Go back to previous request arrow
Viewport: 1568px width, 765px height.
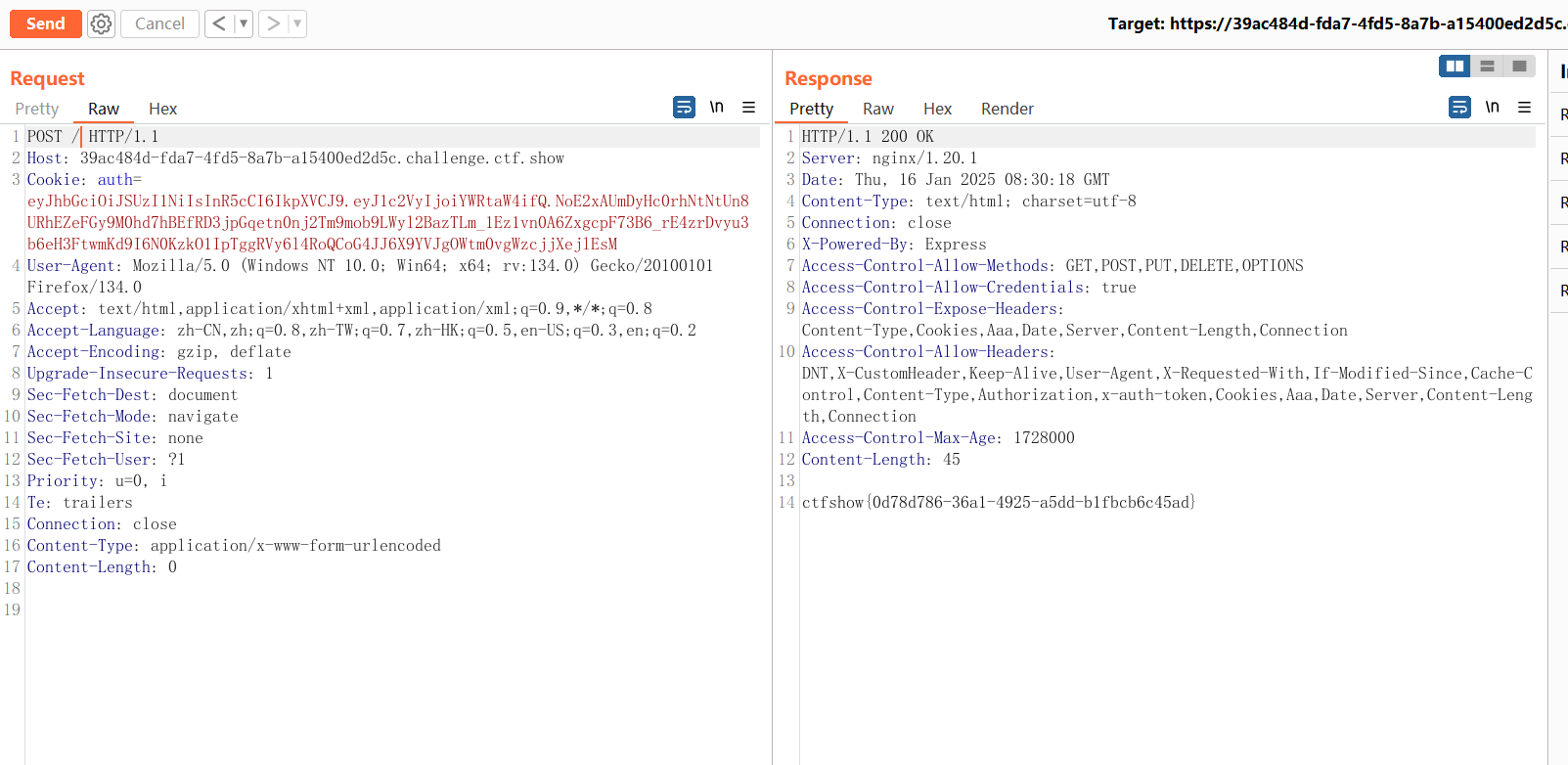point(219,23)
